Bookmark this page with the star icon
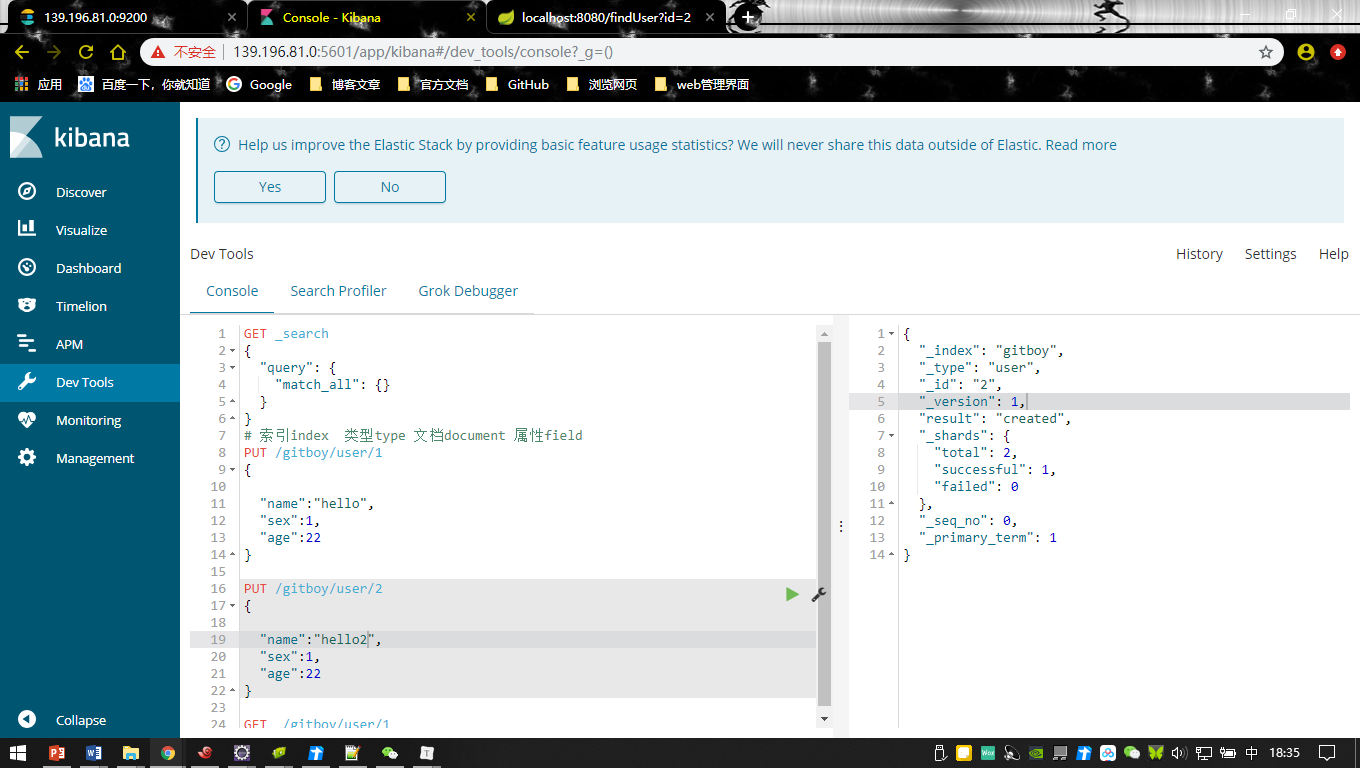Screen dimensions: 1360x768 coord(1266,52)
